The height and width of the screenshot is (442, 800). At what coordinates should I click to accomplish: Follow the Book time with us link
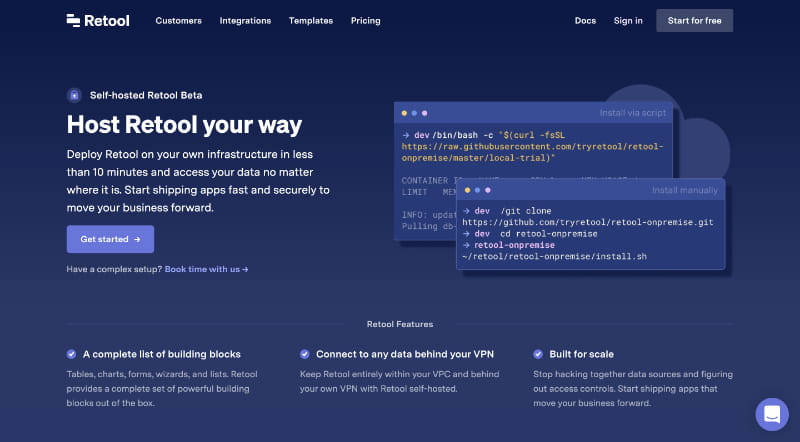coord(206,269)
